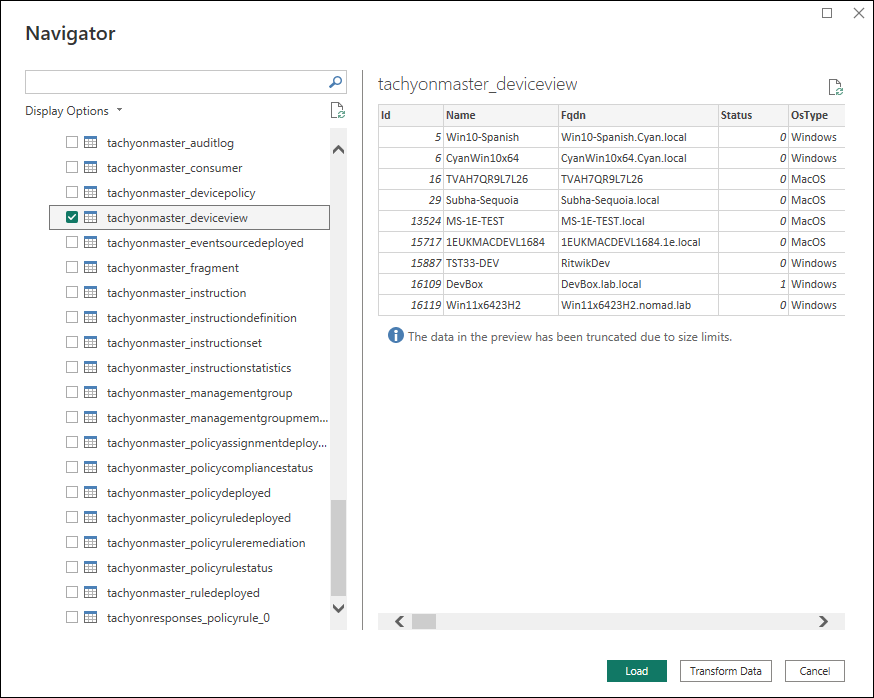Click the table icon beside tachyonmaster_instructionset
Viewport: 874px width, 698px height.
90,343
